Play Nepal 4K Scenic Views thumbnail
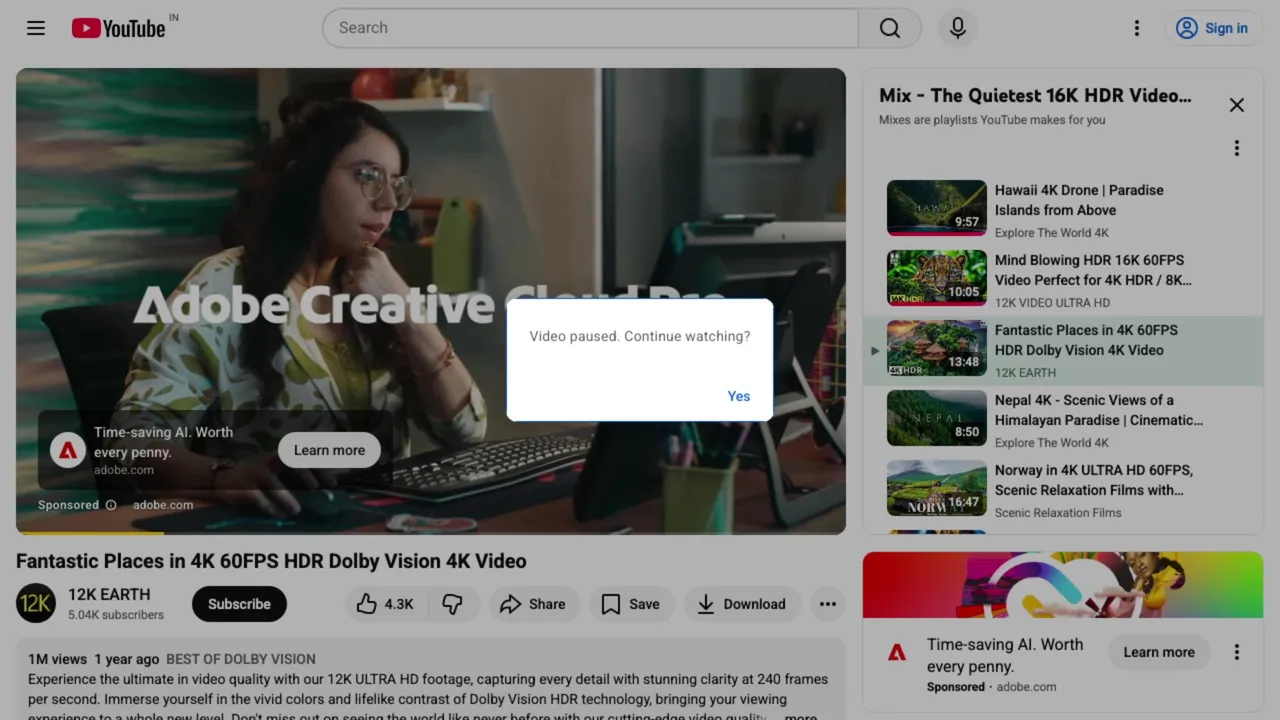 937,418
